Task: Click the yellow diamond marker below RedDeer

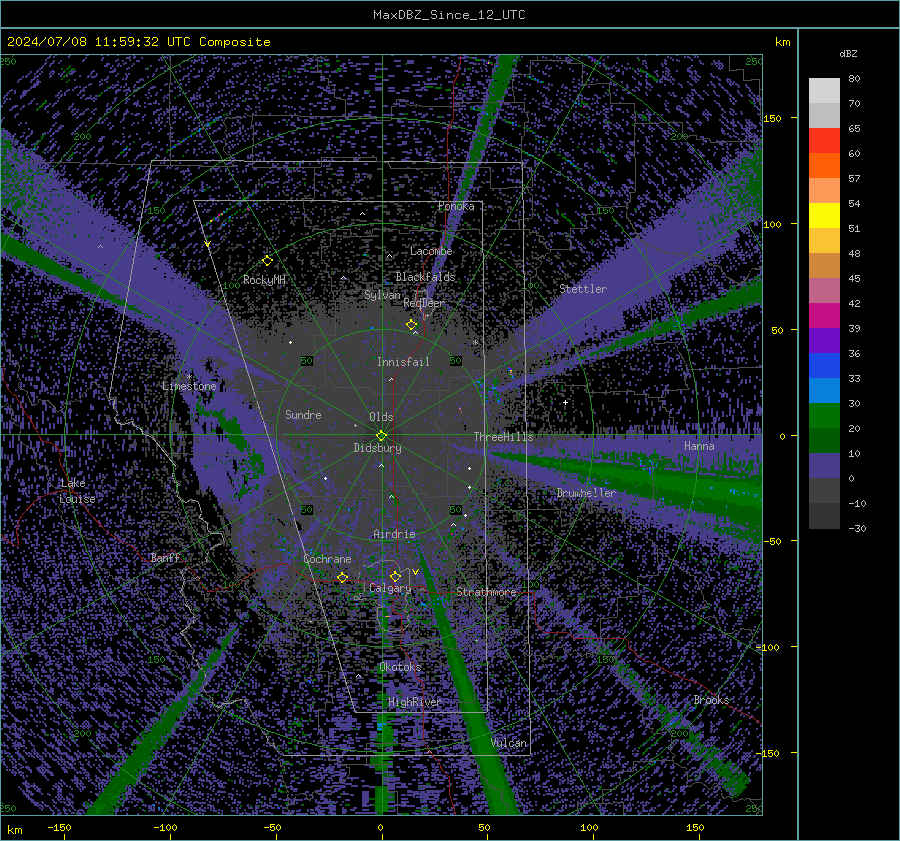Action: 411,324
